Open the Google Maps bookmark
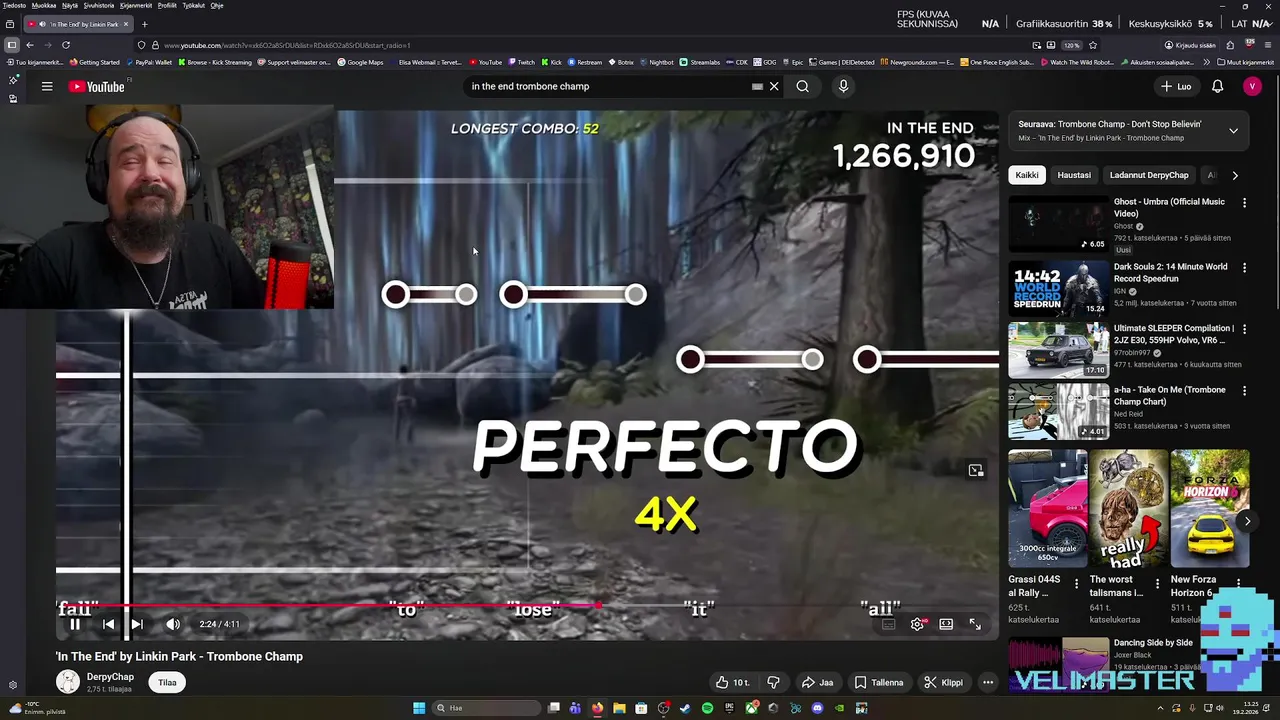 click(x=360, y=62)
